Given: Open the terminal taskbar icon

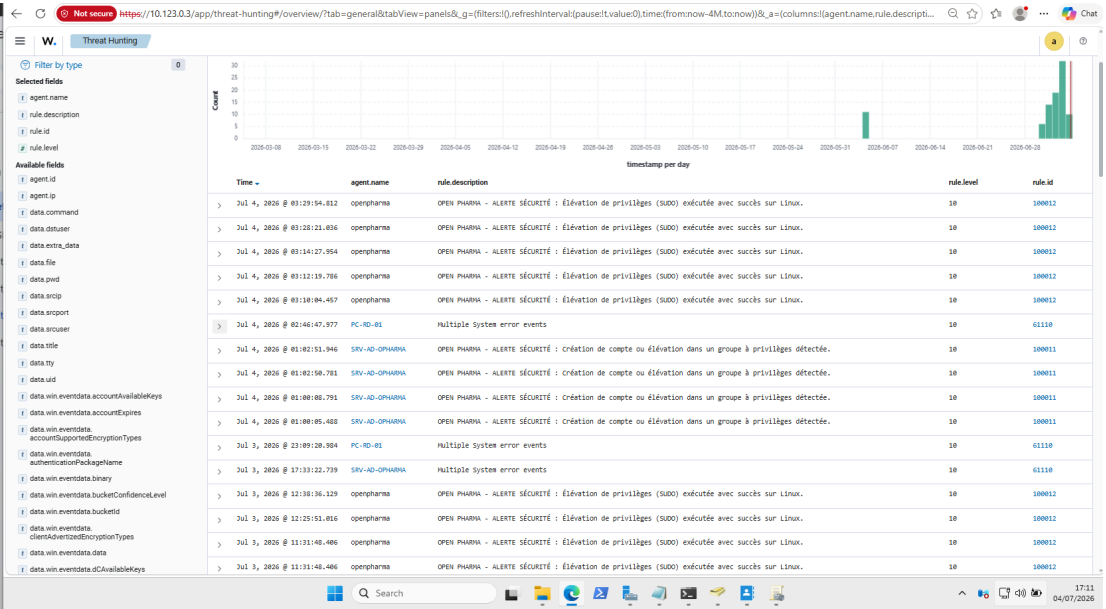Looking at the screenshot, I should click(x=688, y=593).
